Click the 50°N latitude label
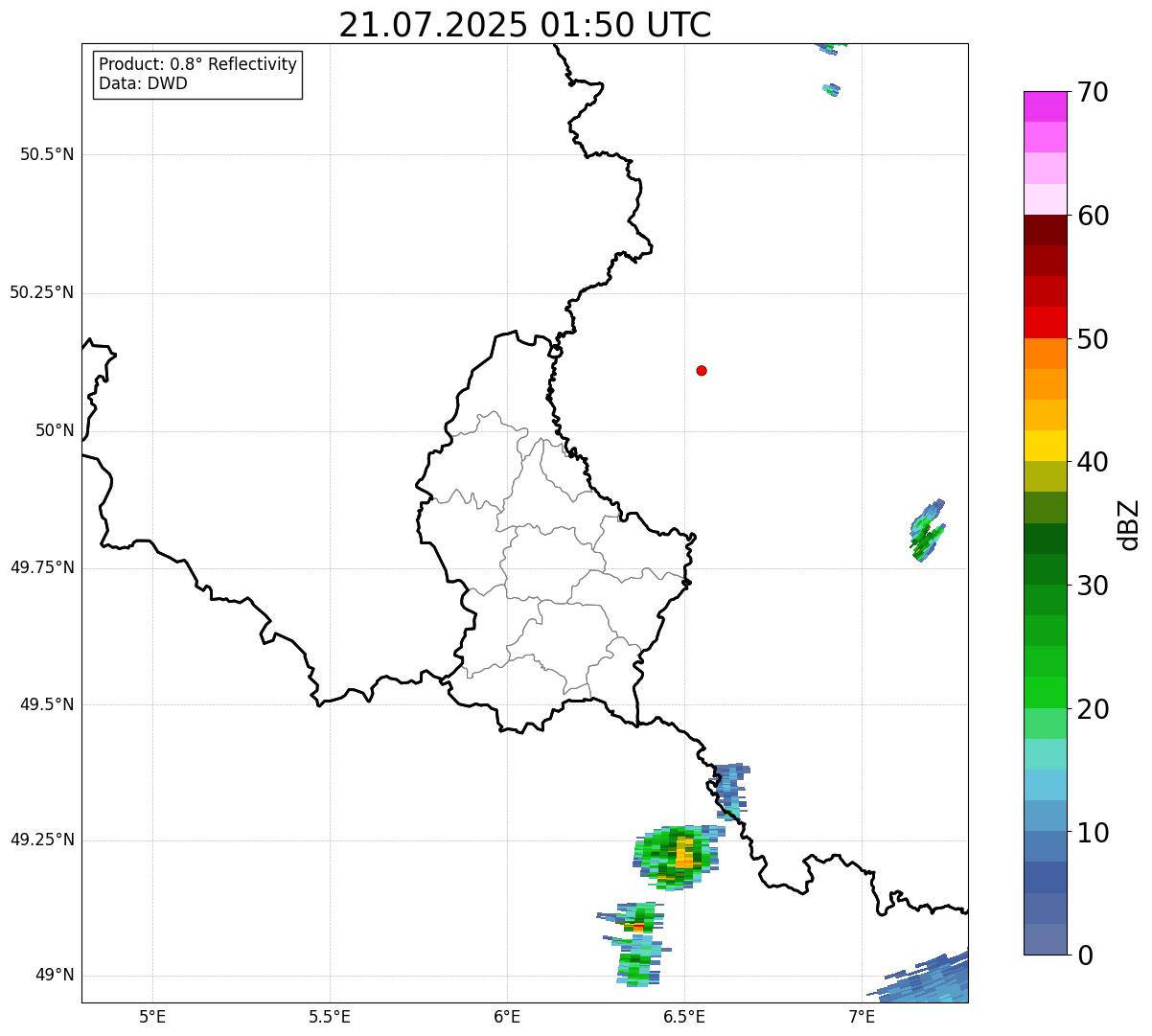Image resolution: width=1152 pixels, height=1036 pixels. [55, 430]
